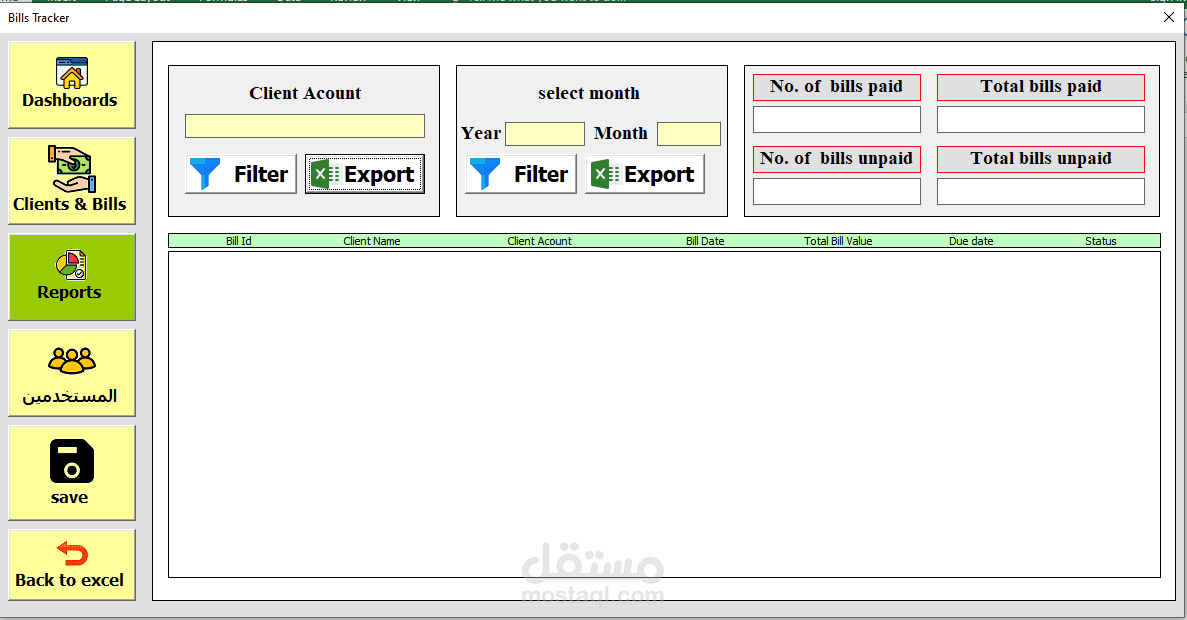Click the Total bills paid label
This screenshot has height=620, width=1187.
coord(1041,87)
